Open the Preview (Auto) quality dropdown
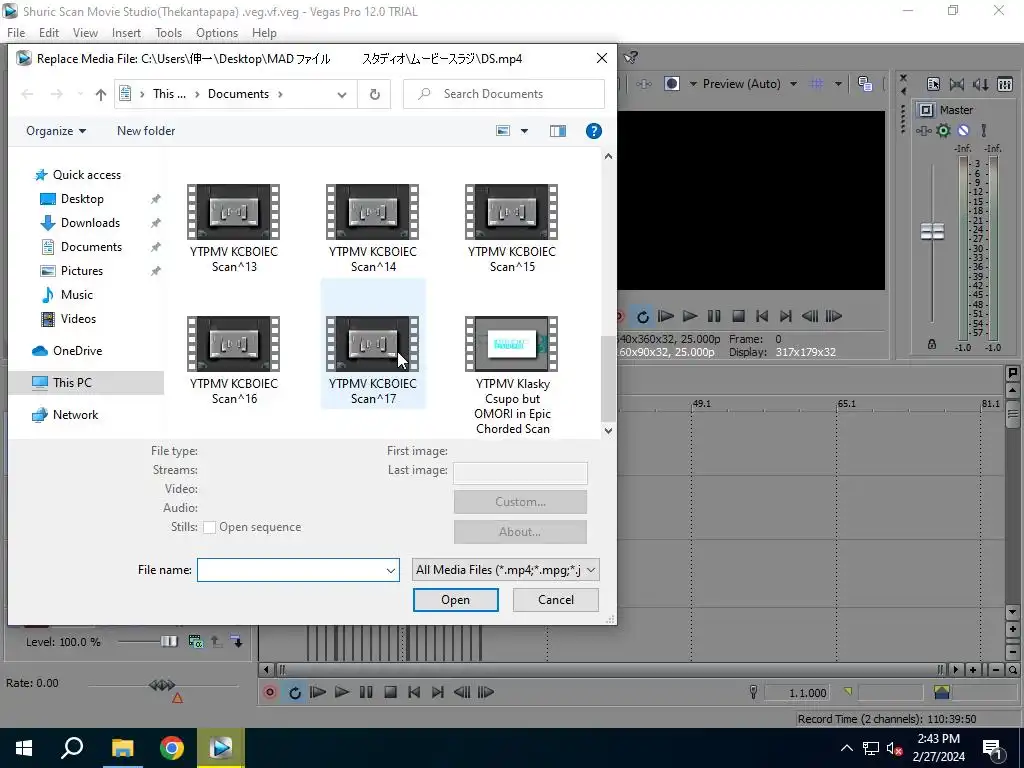 pyautogui.click(x=793, y=84)
